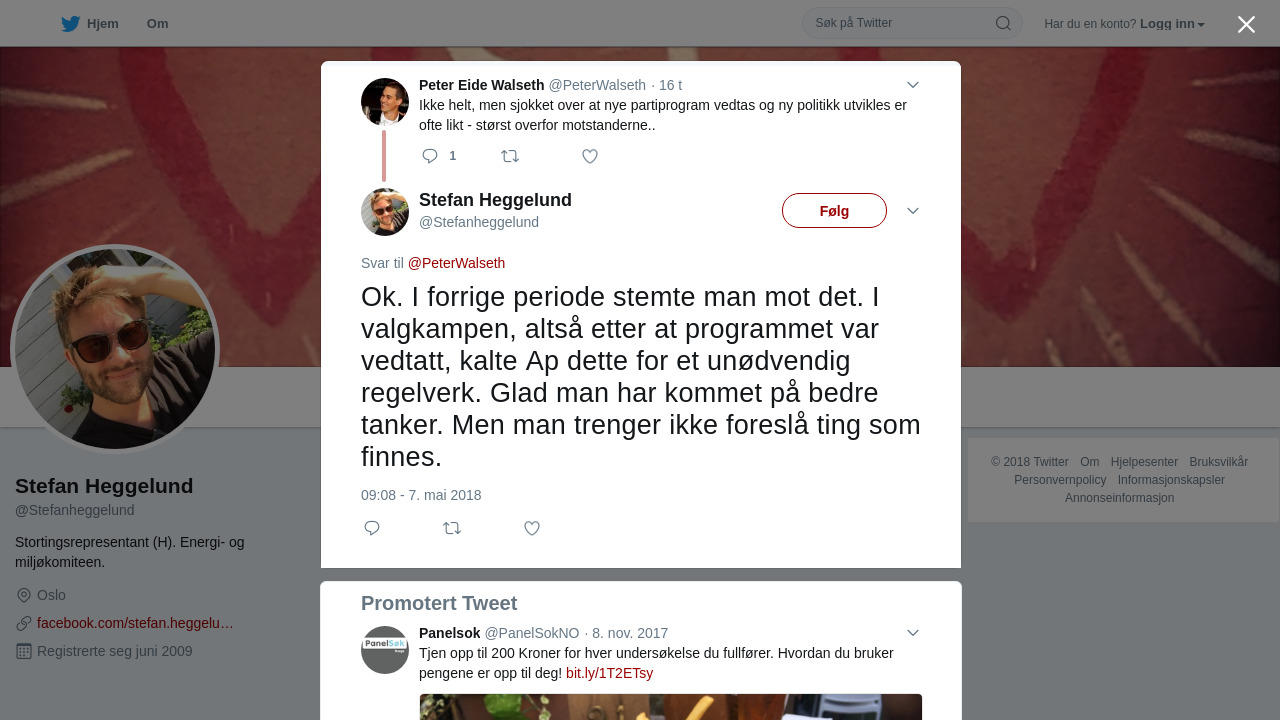Open @PeterWalseth mention link

coord(456,263)
